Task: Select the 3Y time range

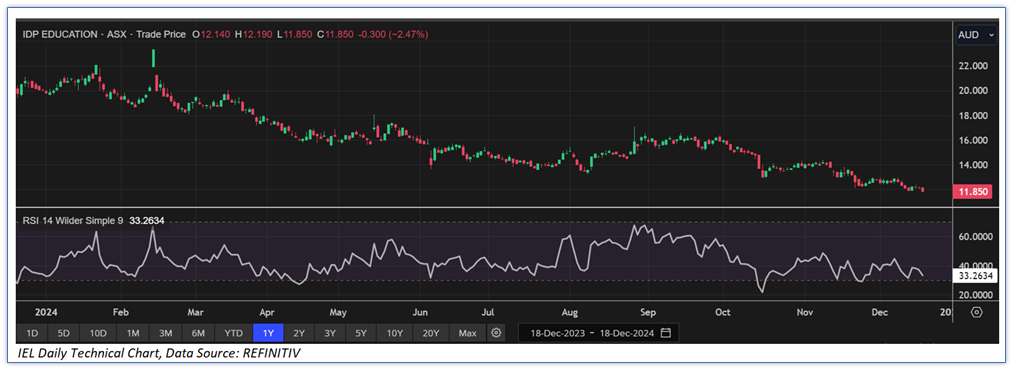Action: click(x=330, y=333)
